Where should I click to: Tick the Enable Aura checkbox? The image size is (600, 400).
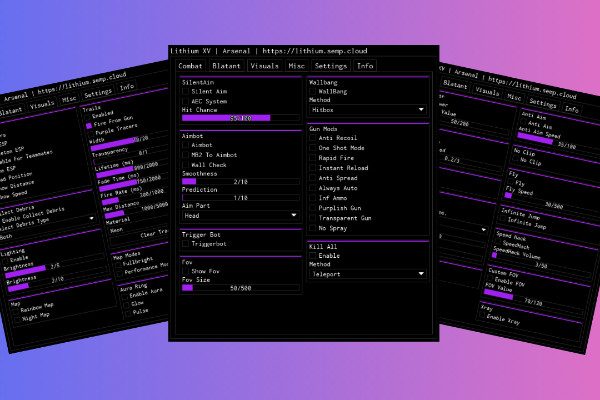[x=125, y=297]
